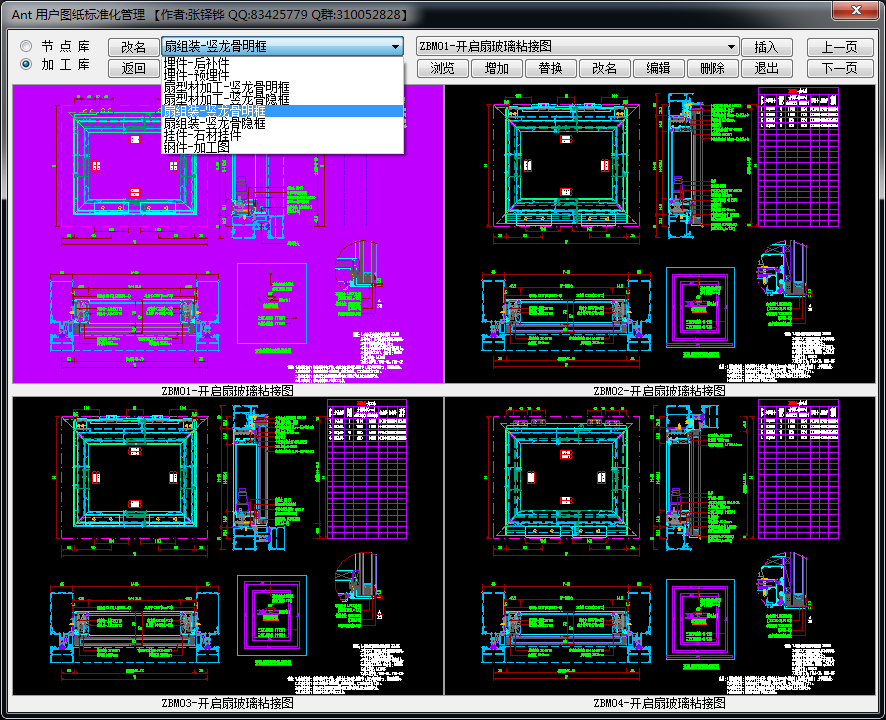Open the 编辑 function
Viewport: 886px width, 720px height.
[x=658, y=68]
